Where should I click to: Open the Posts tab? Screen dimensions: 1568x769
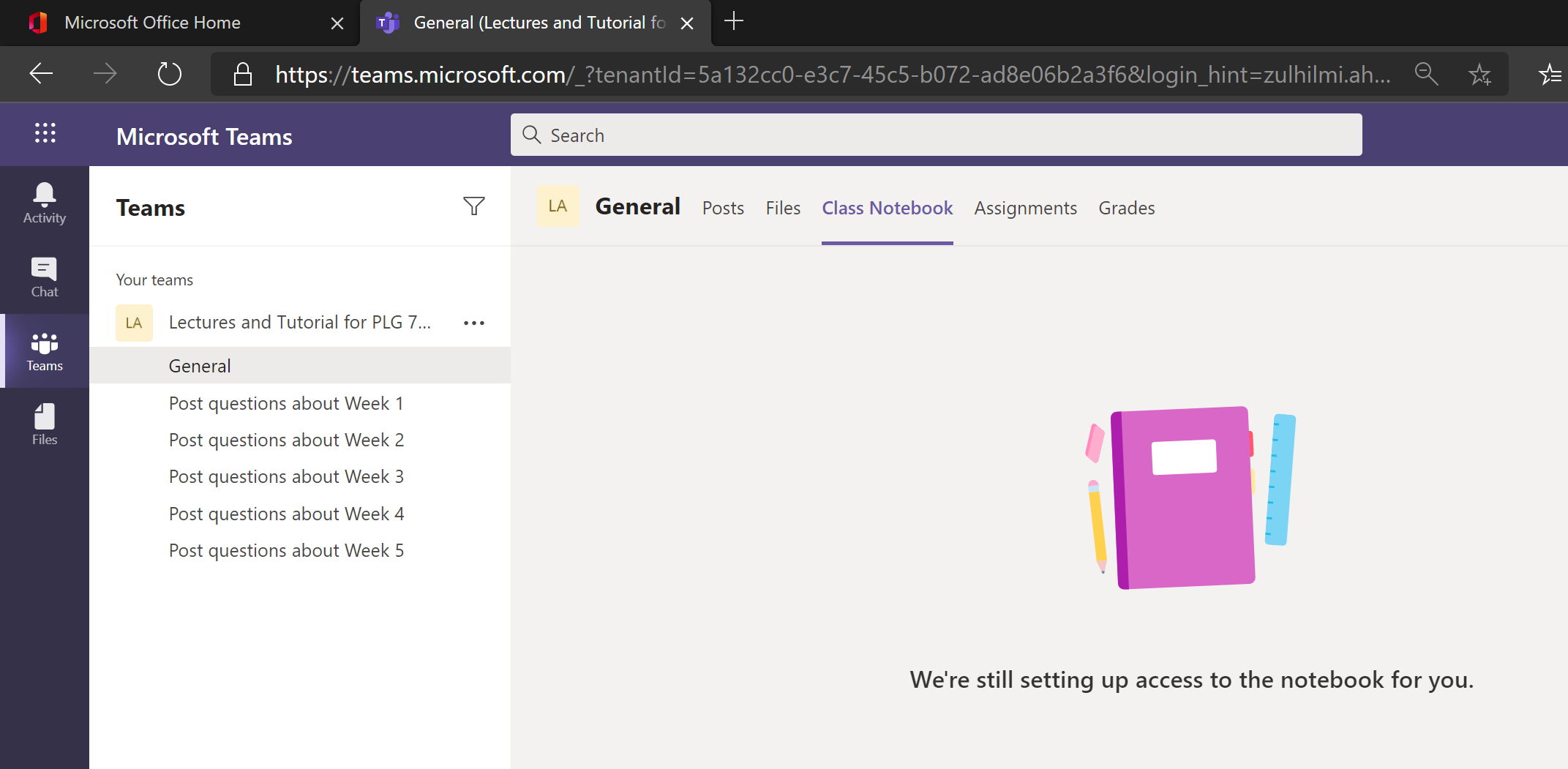723,208
